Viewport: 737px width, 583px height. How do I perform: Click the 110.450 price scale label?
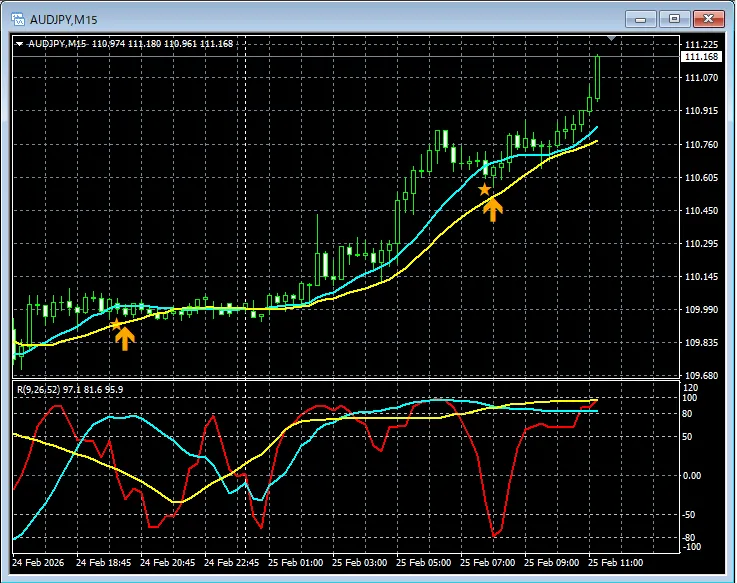click(700, 211)
